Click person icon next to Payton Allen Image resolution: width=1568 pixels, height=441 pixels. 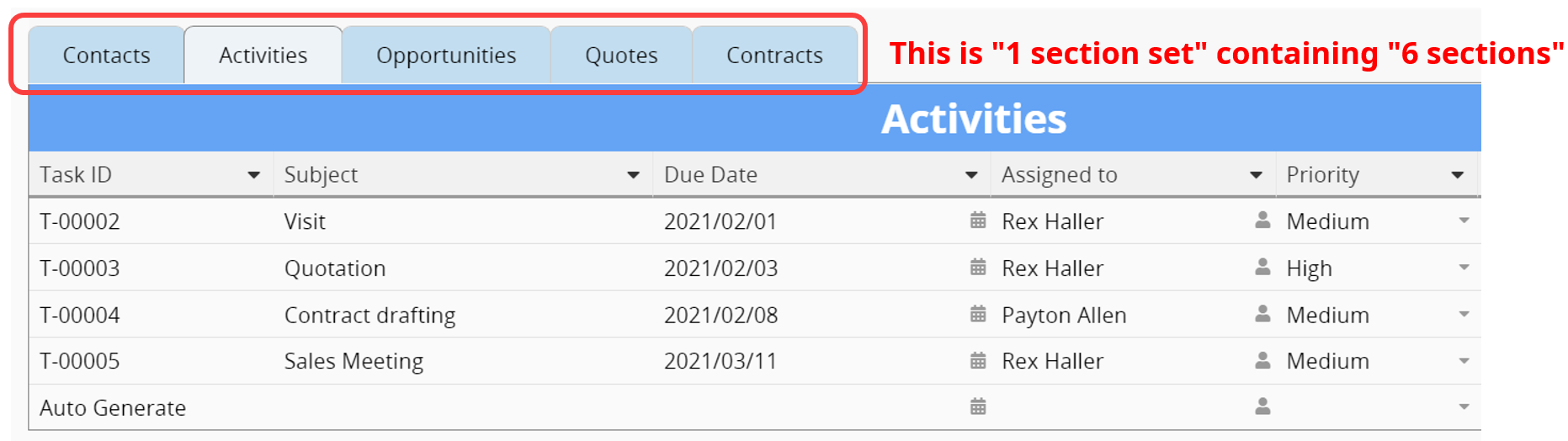pos(1262,315)
